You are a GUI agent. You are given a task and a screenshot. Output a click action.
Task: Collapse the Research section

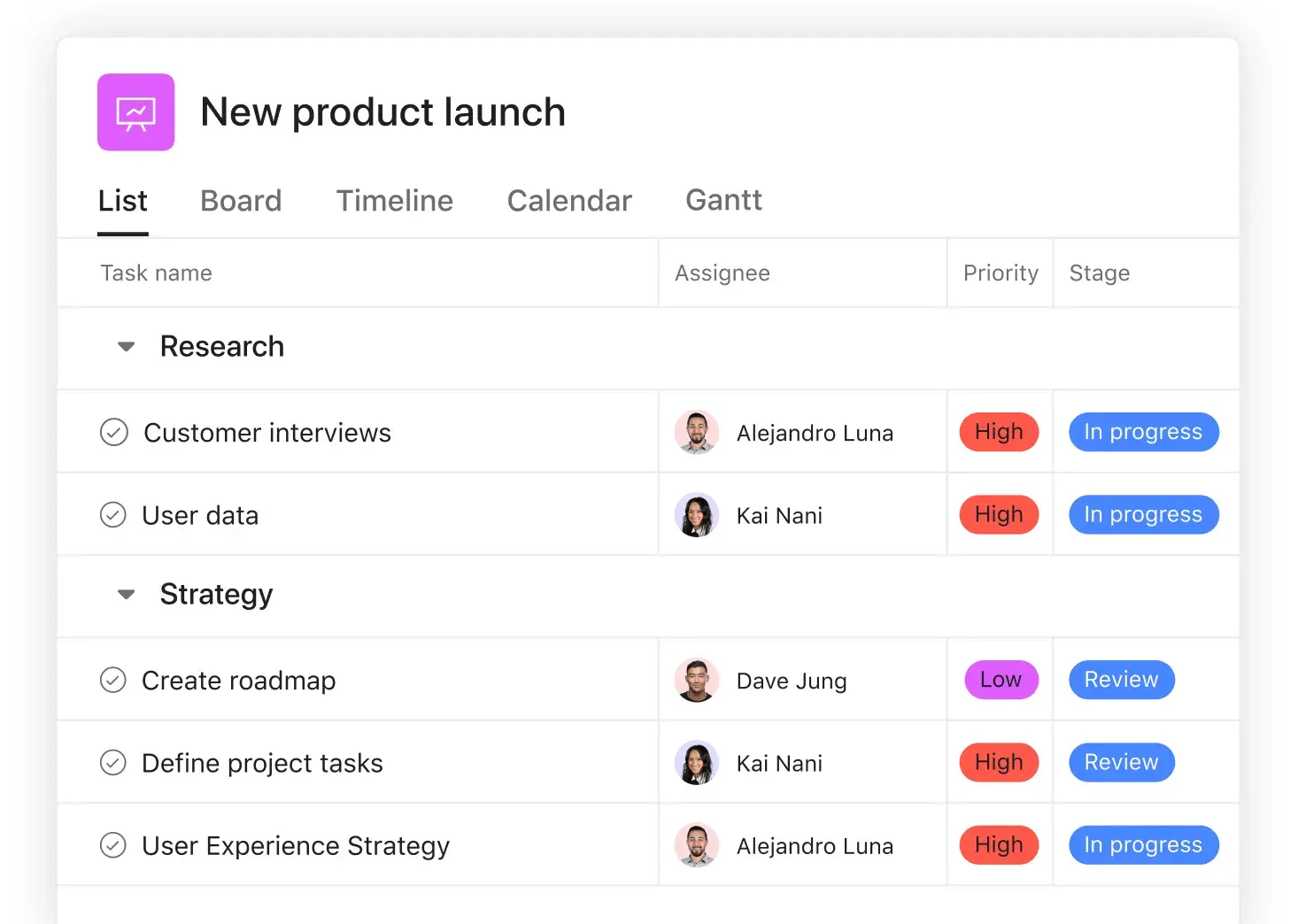pos(127,347)
